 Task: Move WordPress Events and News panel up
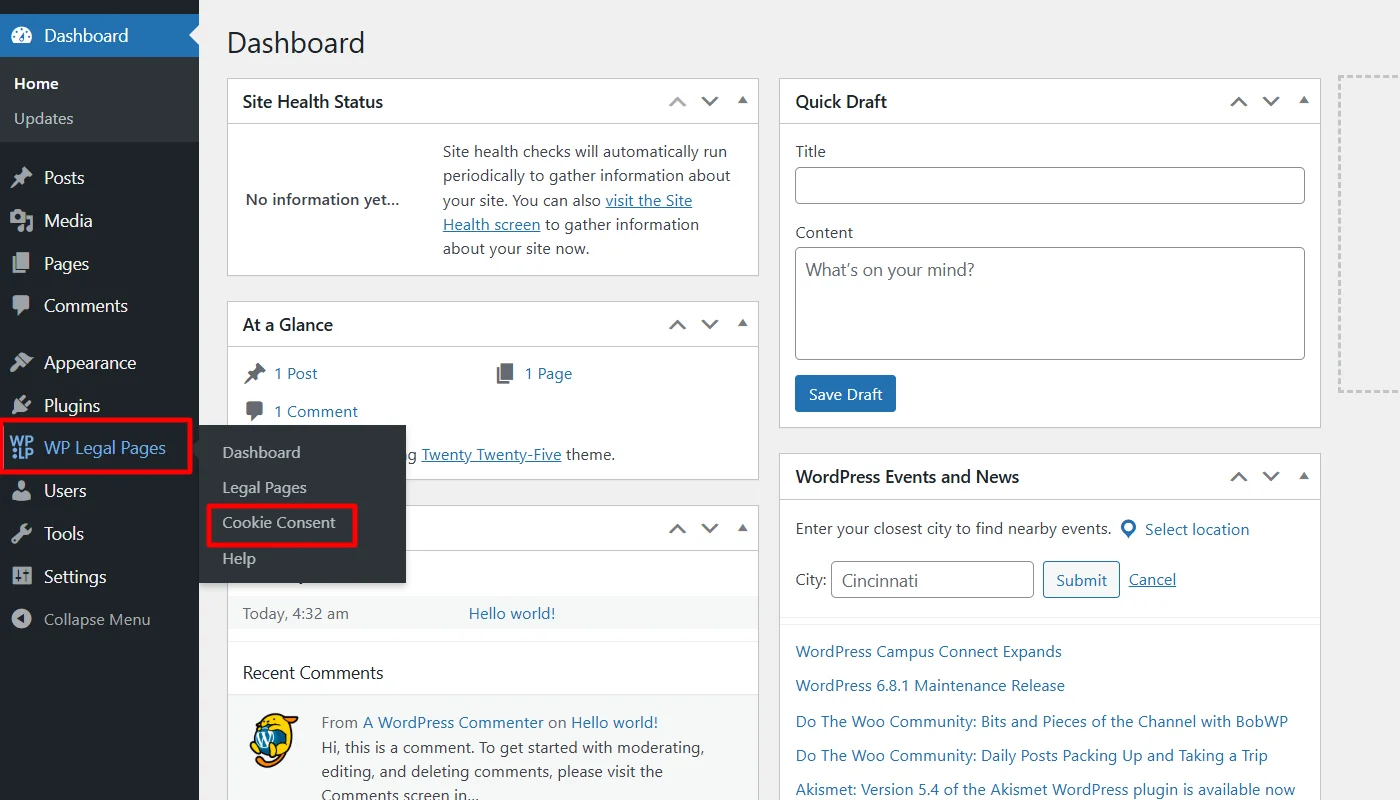[x=1239, y=477]
